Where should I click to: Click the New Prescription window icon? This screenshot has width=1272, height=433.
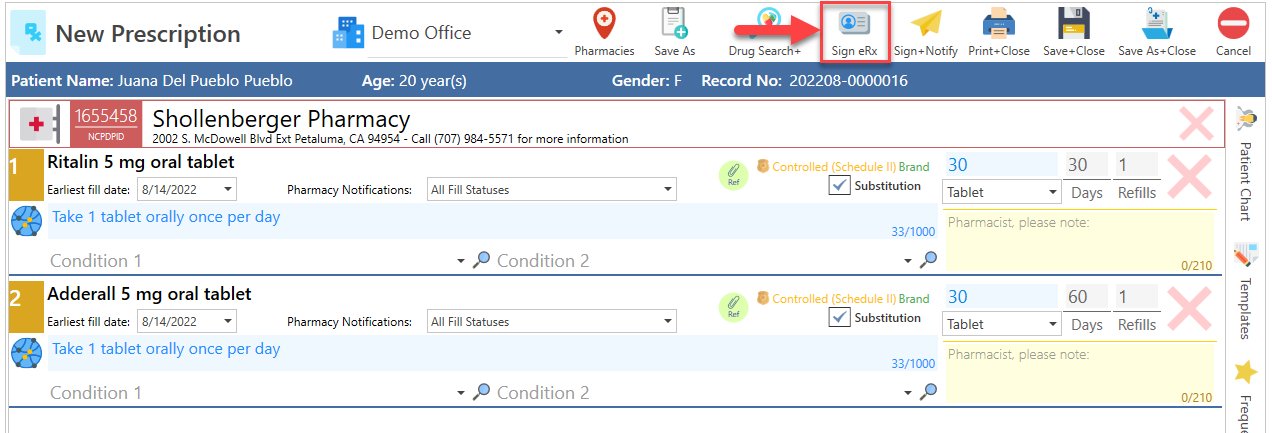[28, 33]
